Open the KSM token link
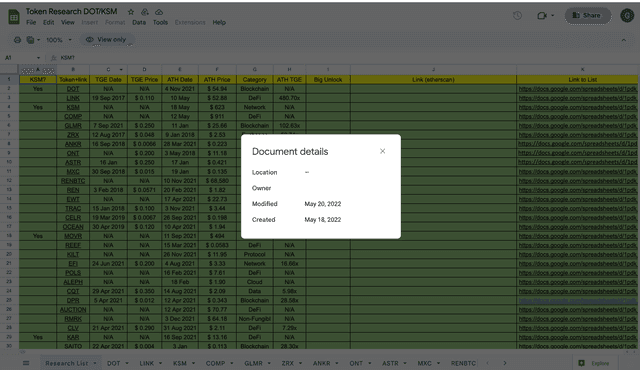The image size is (640, 370). tap(73, 107)
